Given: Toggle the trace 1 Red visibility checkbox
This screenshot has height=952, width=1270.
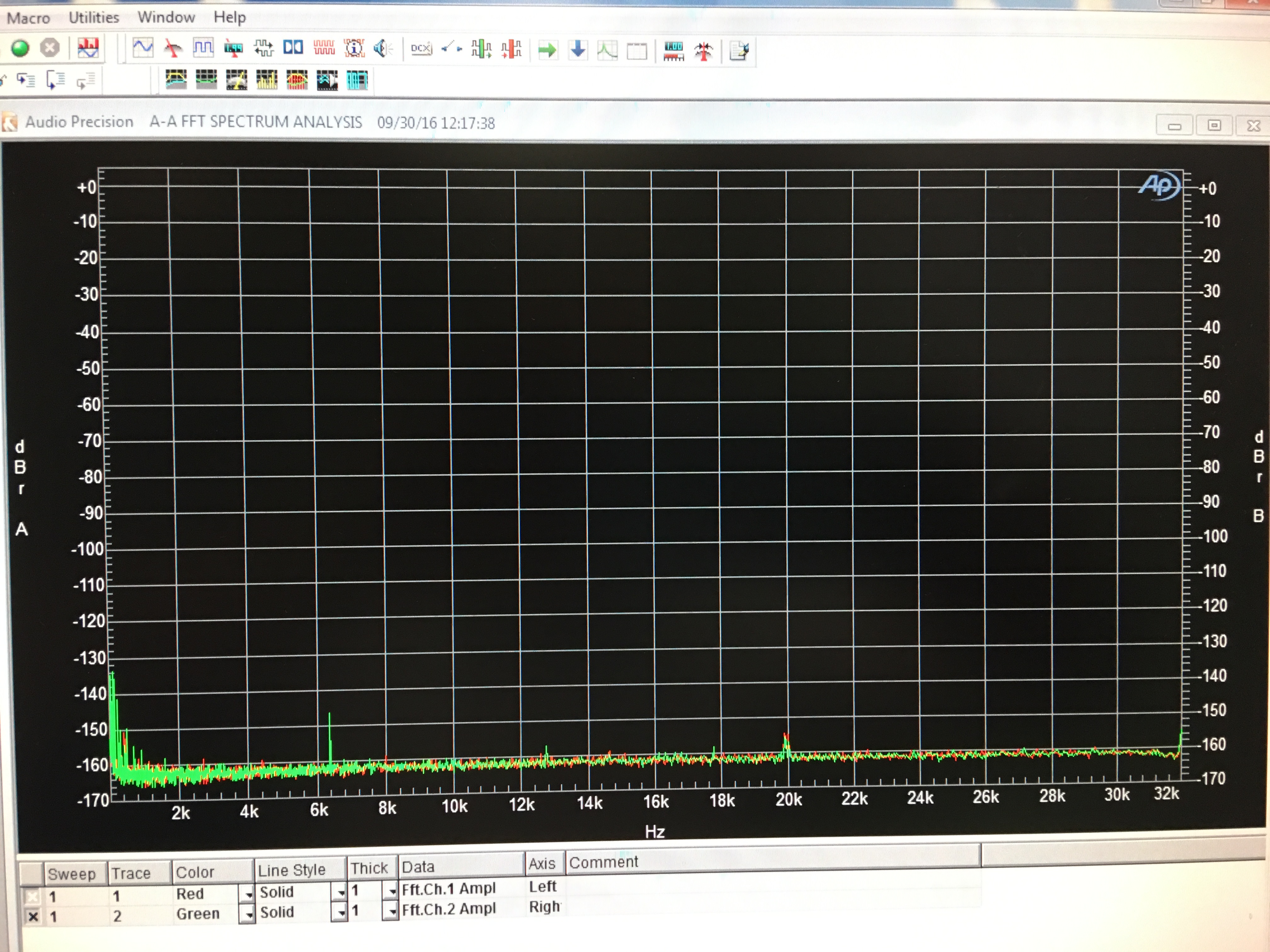Looking at the screenshot, I should coord(33,896).
